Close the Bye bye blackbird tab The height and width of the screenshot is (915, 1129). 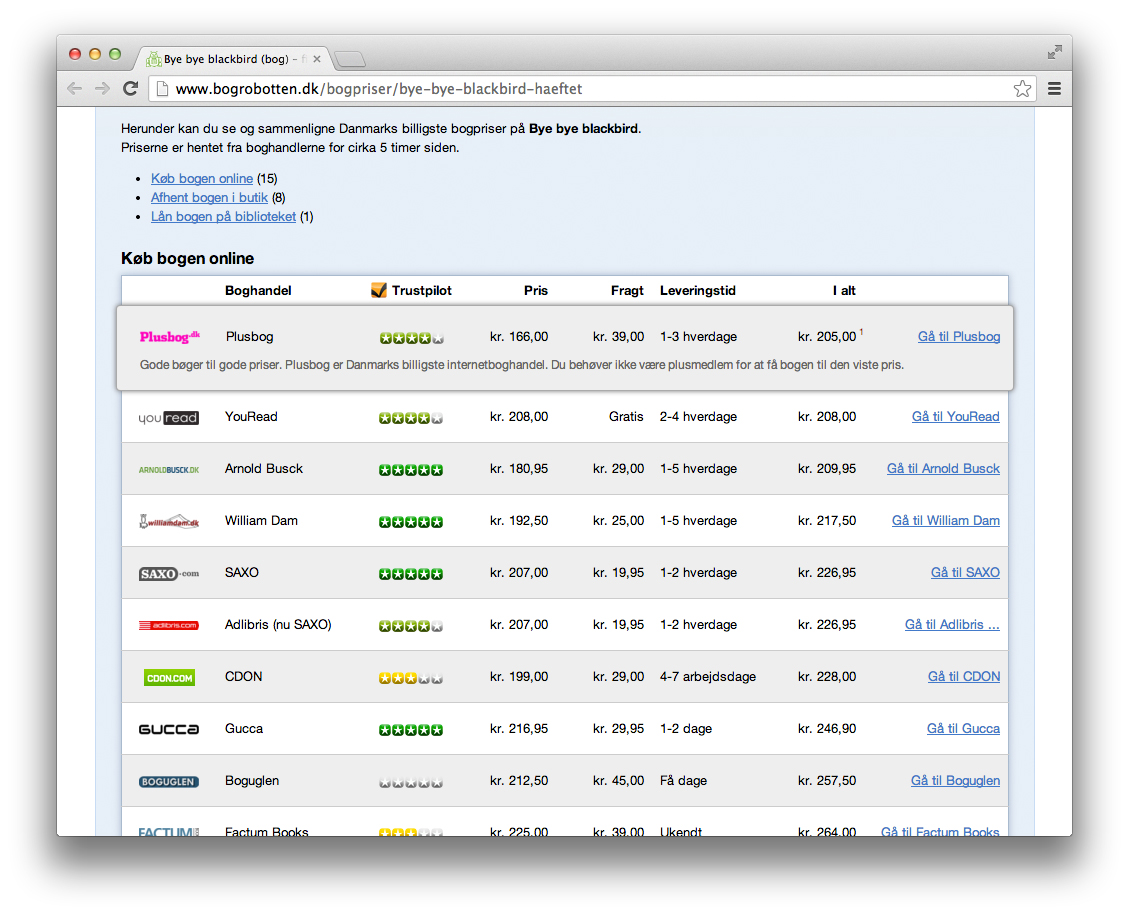317,59
